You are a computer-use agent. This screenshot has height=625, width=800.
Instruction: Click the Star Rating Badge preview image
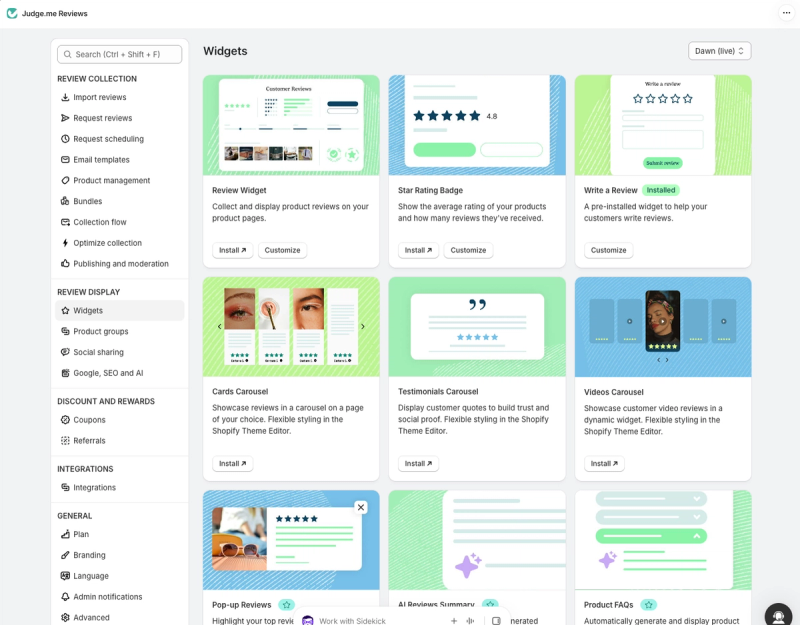[x=477, y=125]
